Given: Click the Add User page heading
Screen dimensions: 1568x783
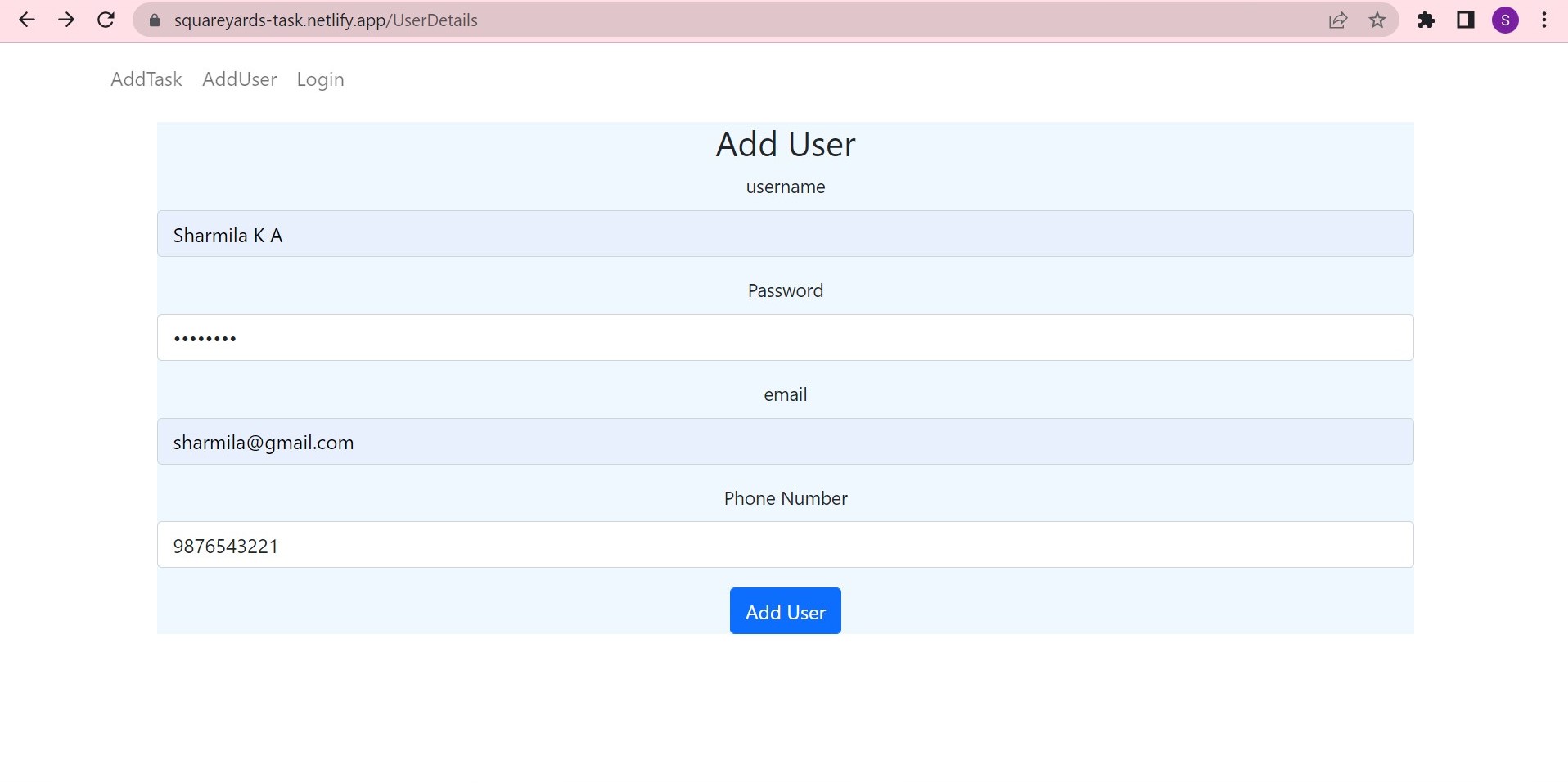Looking at the screenshot, I should click(785, 144).
